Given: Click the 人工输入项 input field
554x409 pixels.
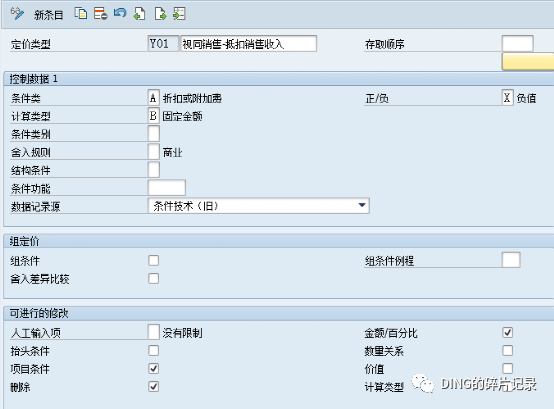Looking at the screenshot, I should (x=153, y=332).
